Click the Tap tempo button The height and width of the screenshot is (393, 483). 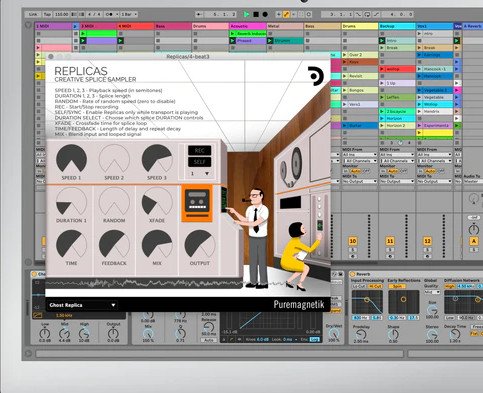point(47,14)
